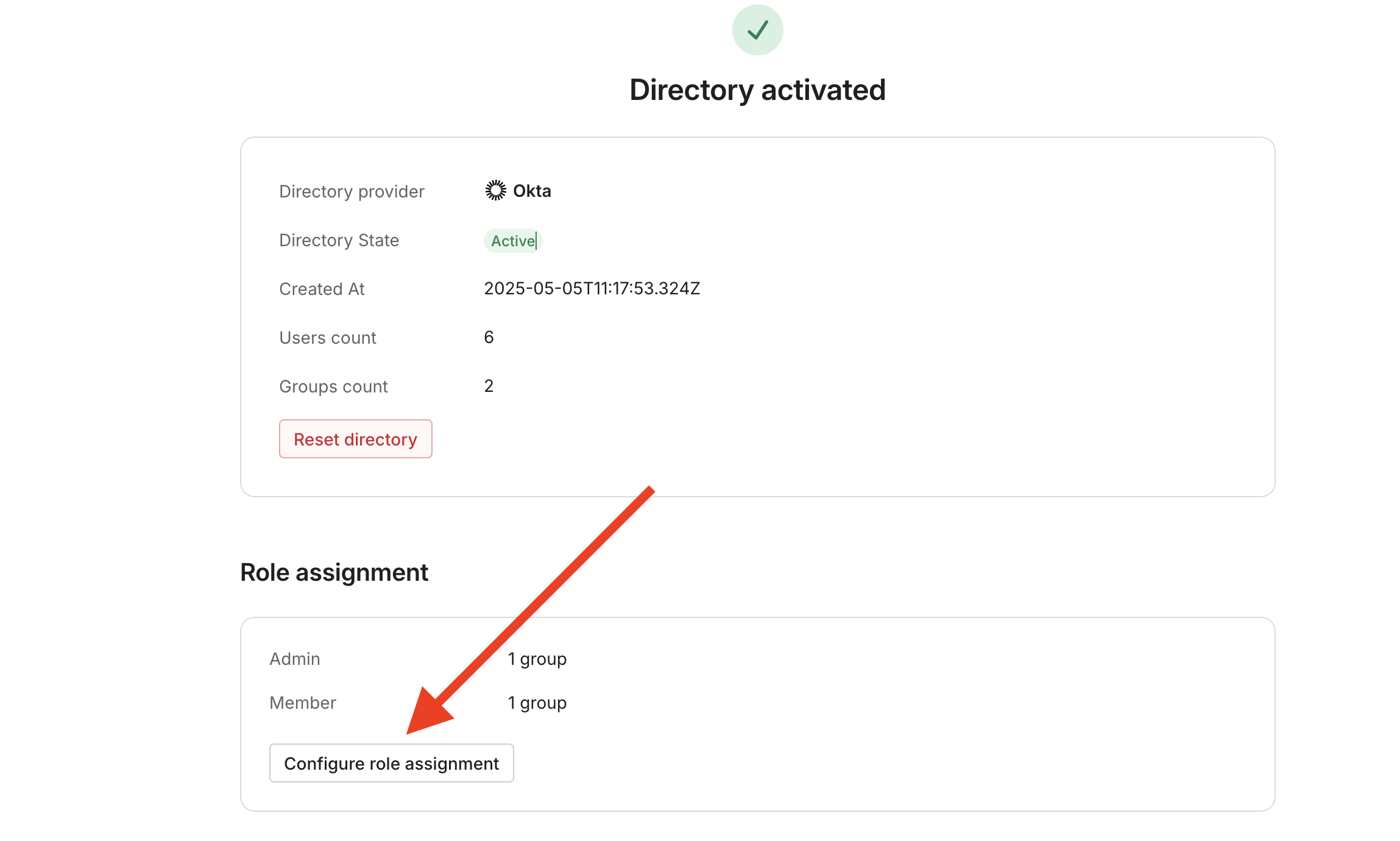This screenshot has height=841, width=1400.
Task: Click the Admin role label
Action: tap(294, 659)
